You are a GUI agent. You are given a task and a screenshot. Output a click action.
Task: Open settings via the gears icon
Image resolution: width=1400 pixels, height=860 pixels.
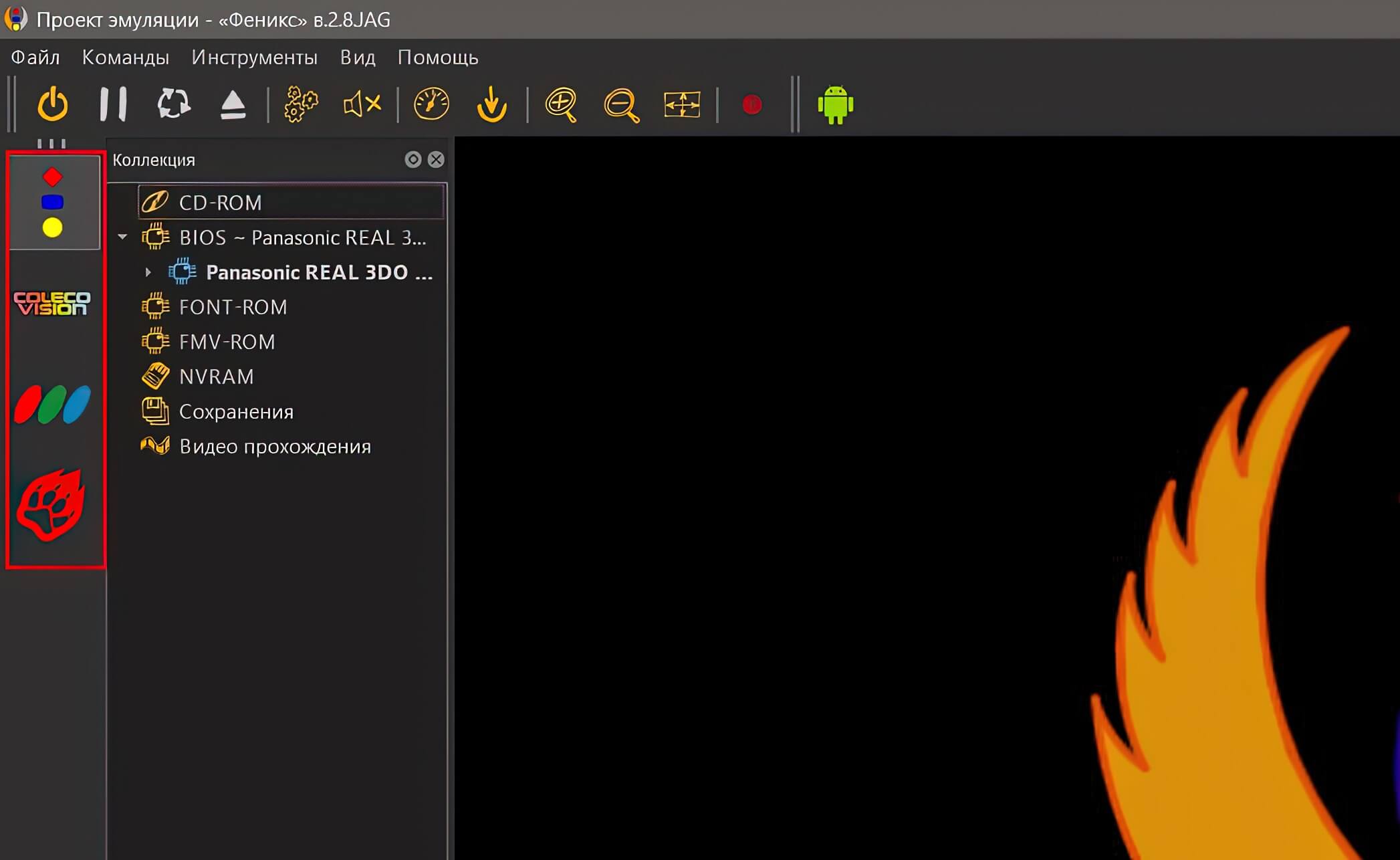[x=301, y=104]
